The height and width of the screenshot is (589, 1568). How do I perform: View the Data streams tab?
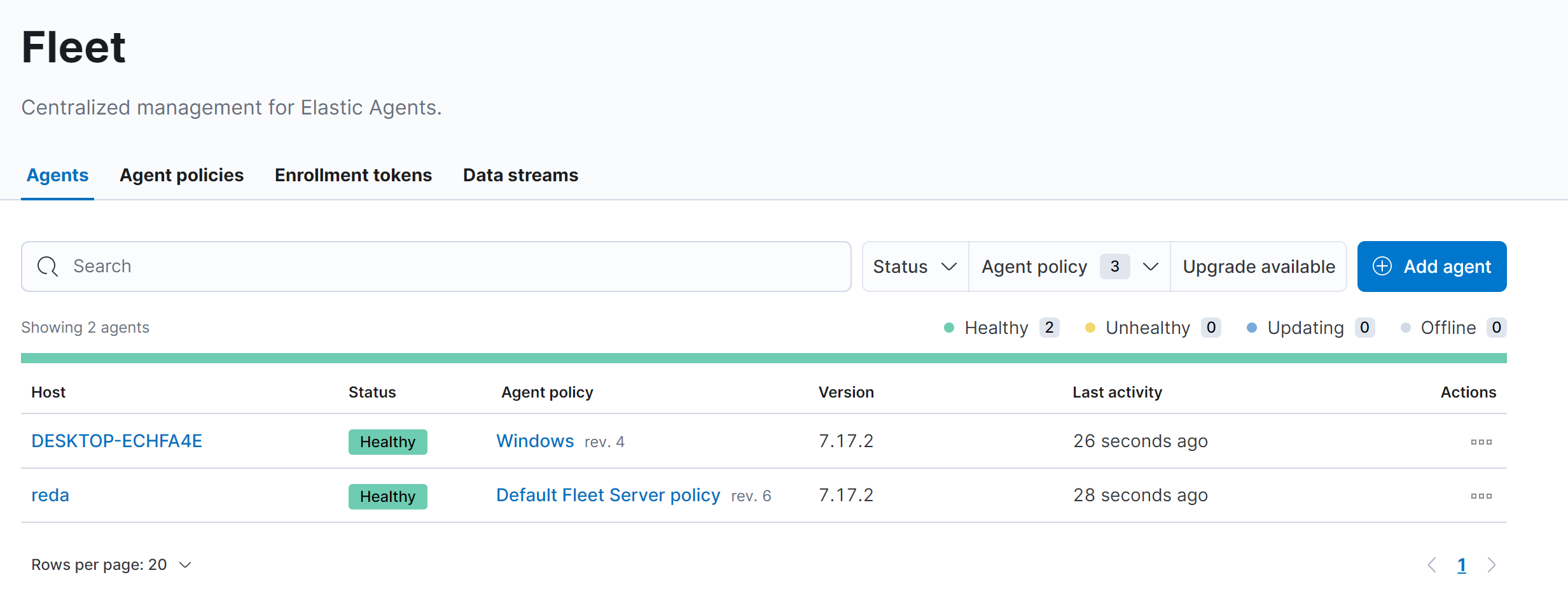coord(520,176)
